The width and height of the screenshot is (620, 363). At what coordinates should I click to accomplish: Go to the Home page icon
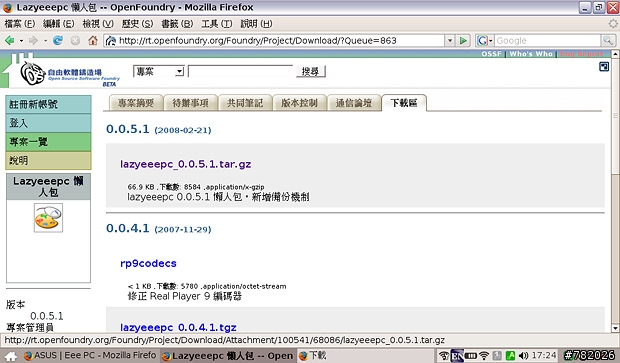(93, 40)
